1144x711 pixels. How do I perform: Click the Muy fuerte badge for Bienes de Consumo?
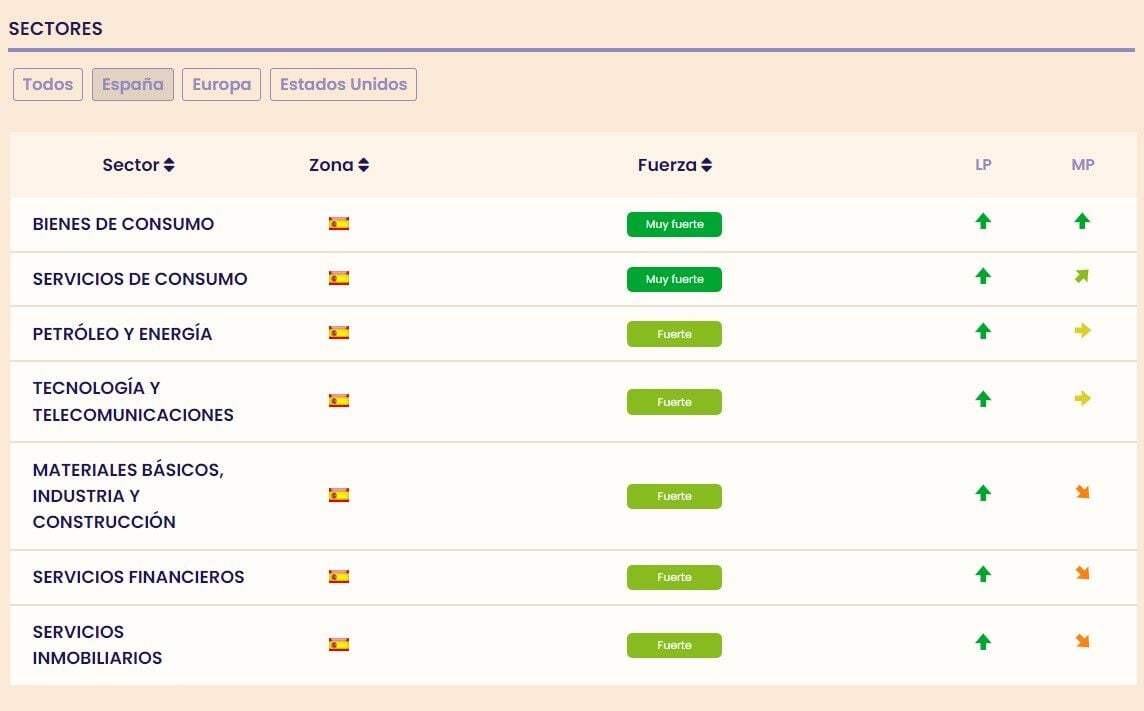click(674, 225)
